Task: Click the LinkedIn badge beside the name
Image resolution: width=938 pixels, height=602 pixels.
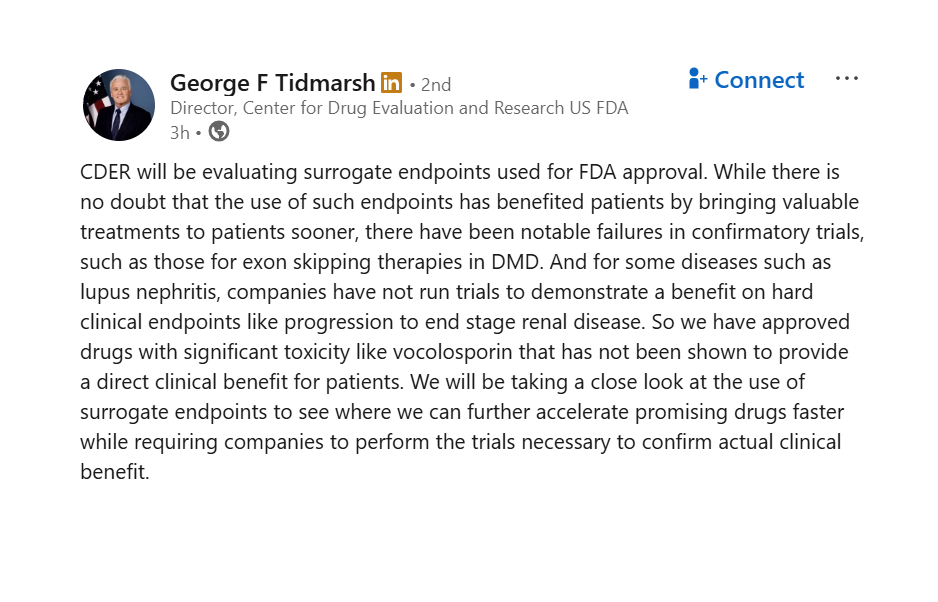Action: pos(391,83)
